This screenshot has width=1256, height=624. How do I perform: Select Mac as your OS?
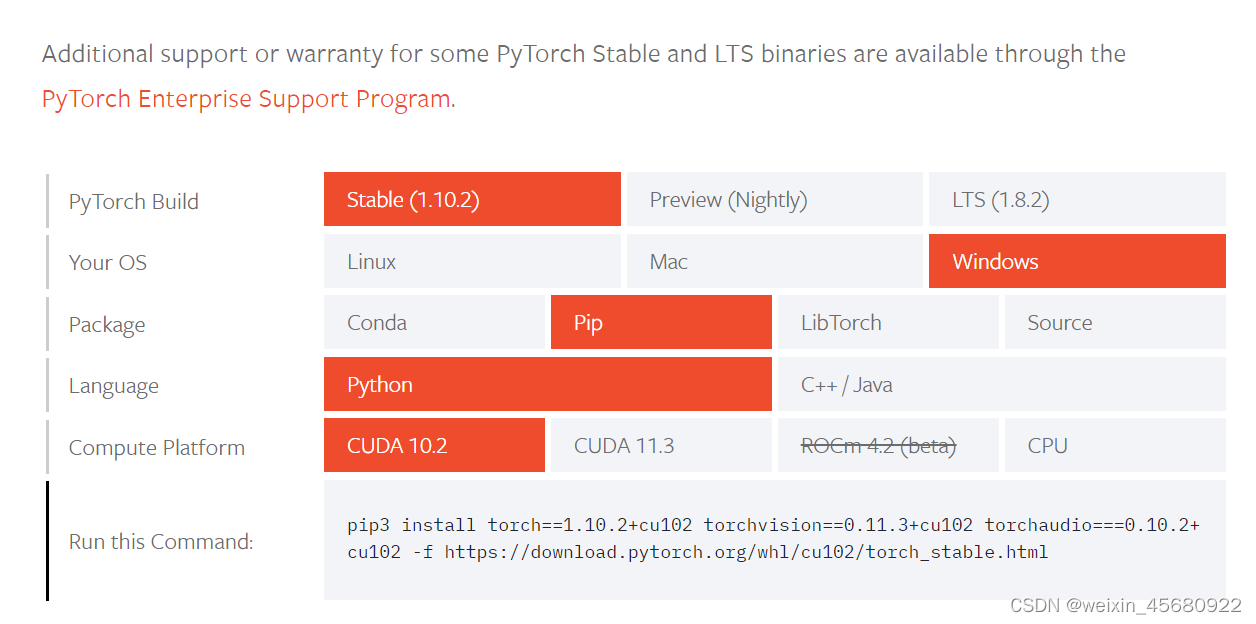(775, 261)
